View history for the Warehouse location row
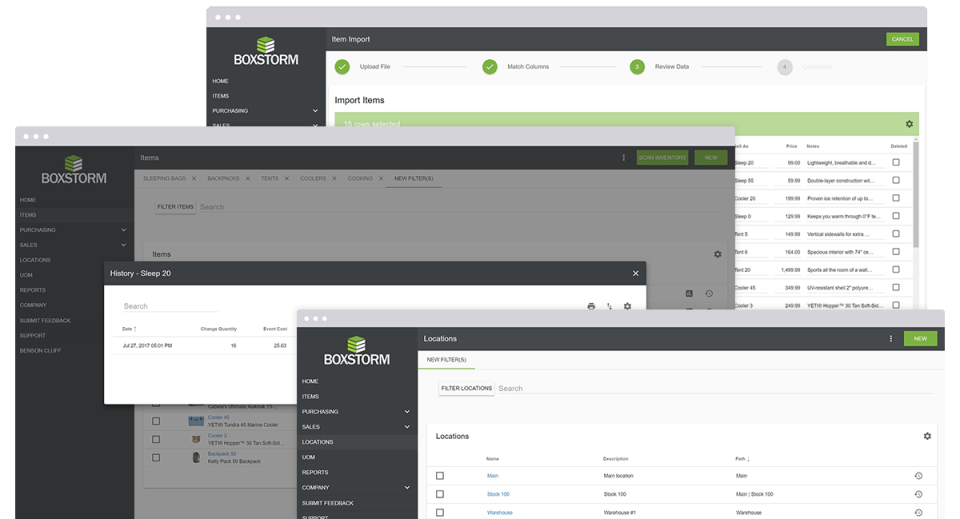 point(918,512)
